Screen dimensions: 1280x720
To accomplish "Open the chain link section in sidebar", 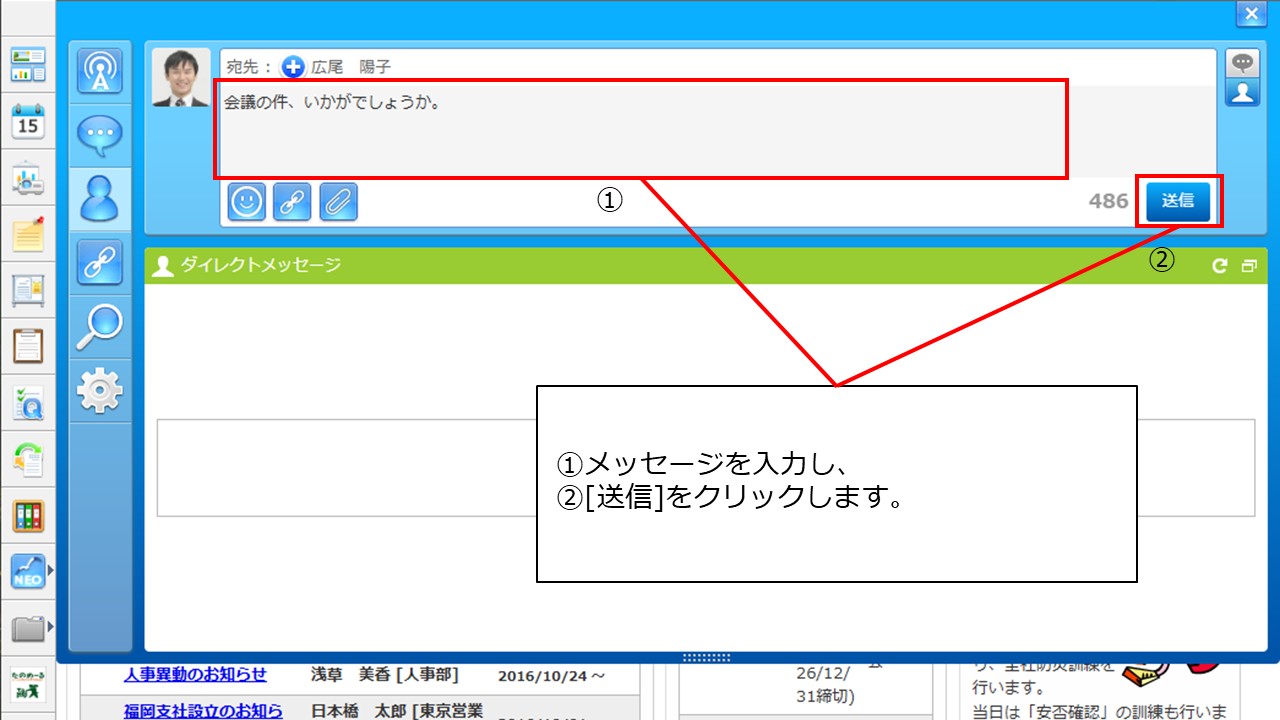I will 100,263.
